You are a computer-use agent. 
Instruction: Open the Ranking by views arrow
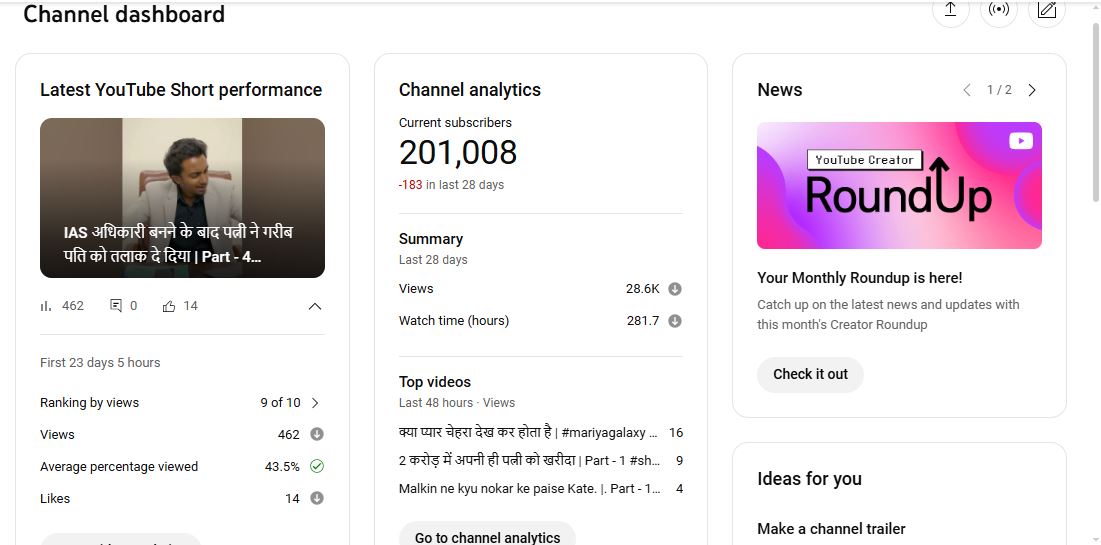pyautogui.click(x=315, y=402)
